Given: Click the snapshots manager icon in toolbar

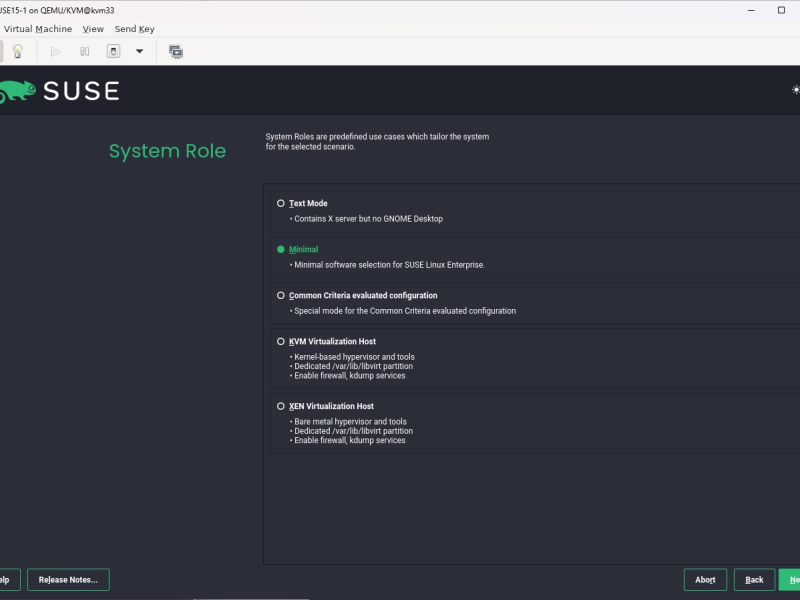Looking at the screenshot, I should click(x=176, y=51).
